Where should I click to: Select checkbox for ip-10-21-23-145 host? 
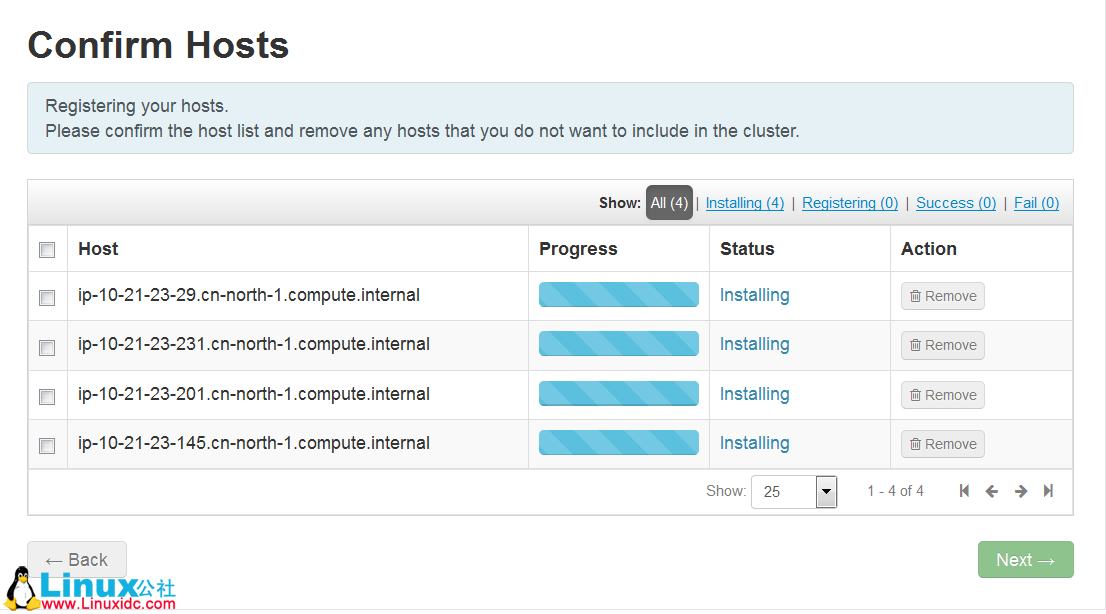point(47,445)
